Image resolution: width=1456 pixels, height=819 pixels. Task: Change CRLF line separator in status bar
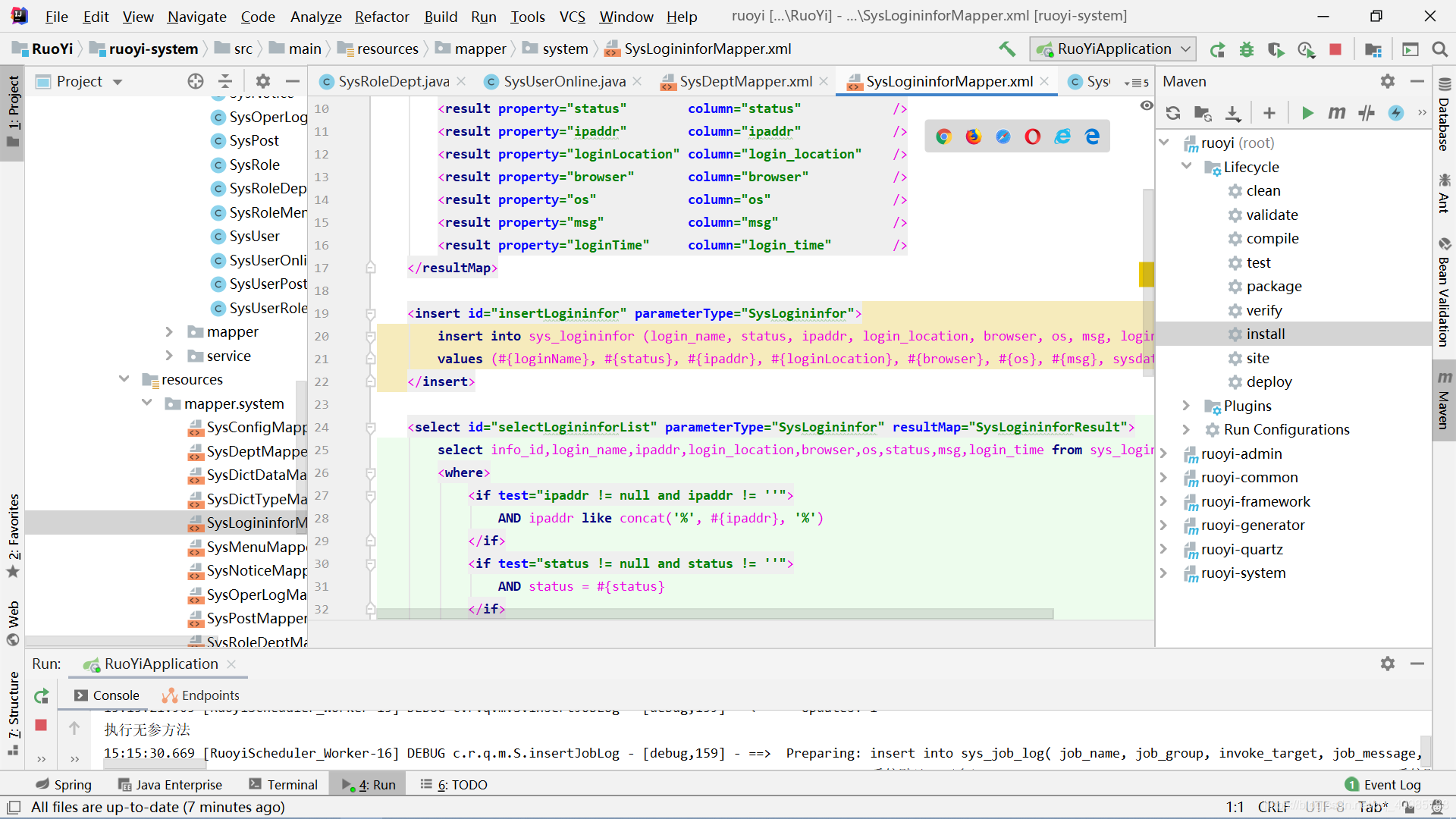1273,808
